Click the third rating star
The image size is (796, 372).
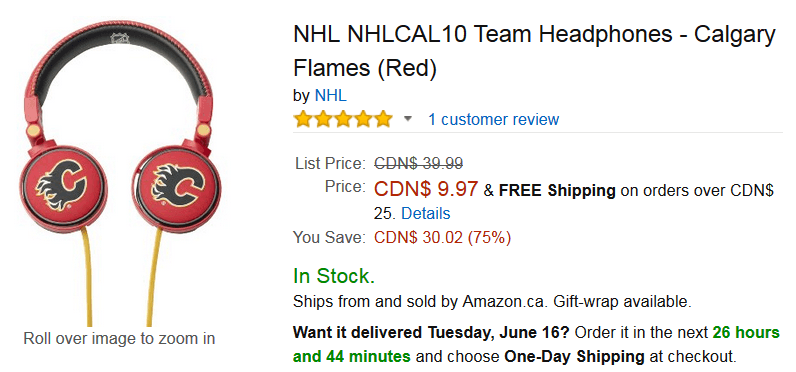coord(343,119)
